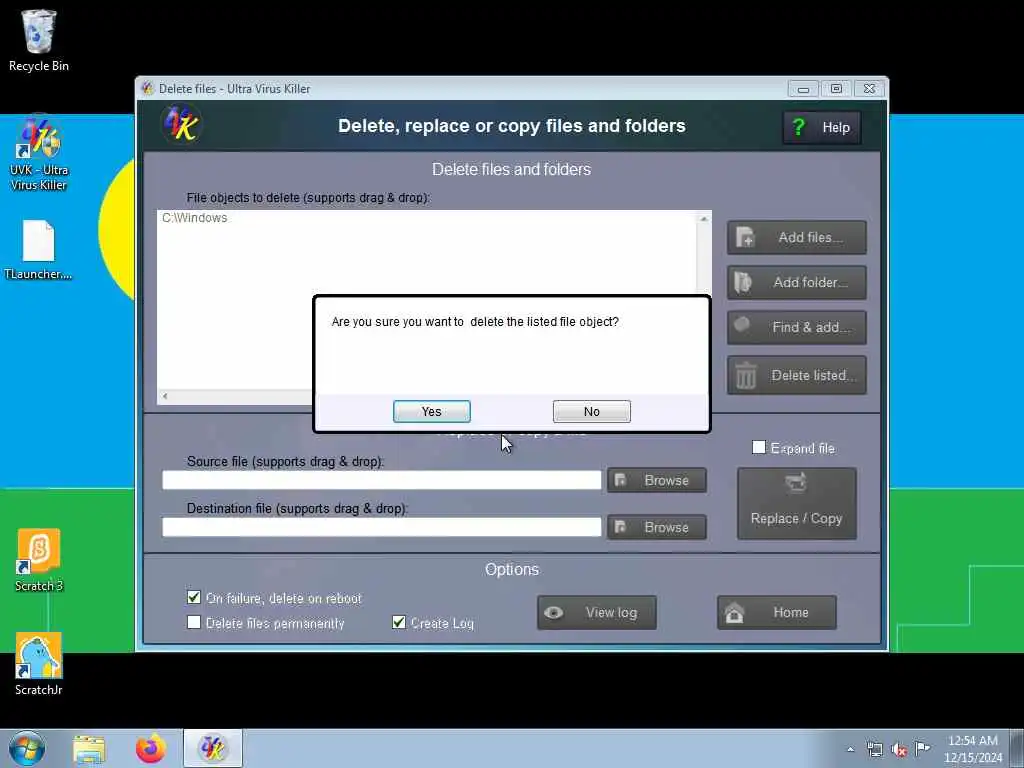Enable Delete files permanently checkbox
Image resolution: width=1024 pixels, height=768 pixels.
194,622
